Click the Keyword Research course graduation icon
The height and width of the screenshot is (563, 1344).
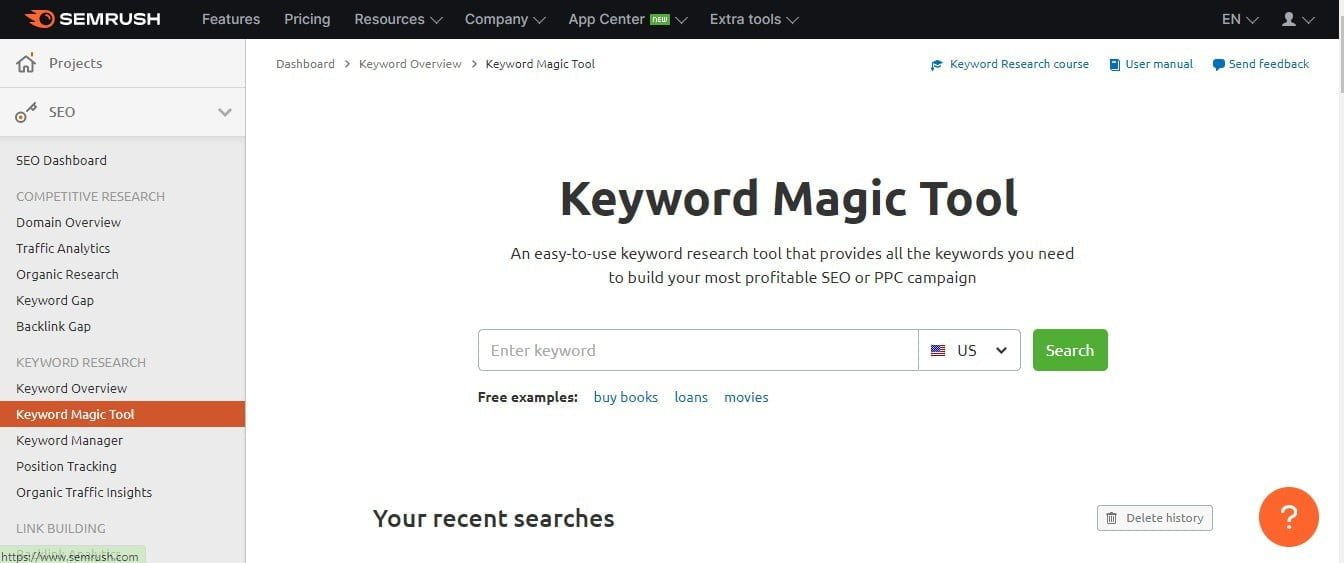click(937, 65)
